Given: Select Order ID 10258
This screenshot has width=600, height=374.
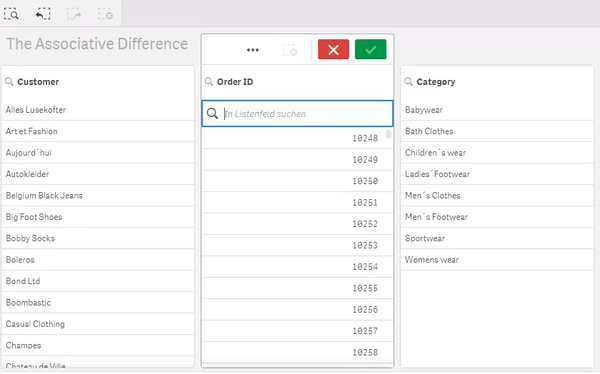Looking at the screenshot, I should click(x=297, y=352).
